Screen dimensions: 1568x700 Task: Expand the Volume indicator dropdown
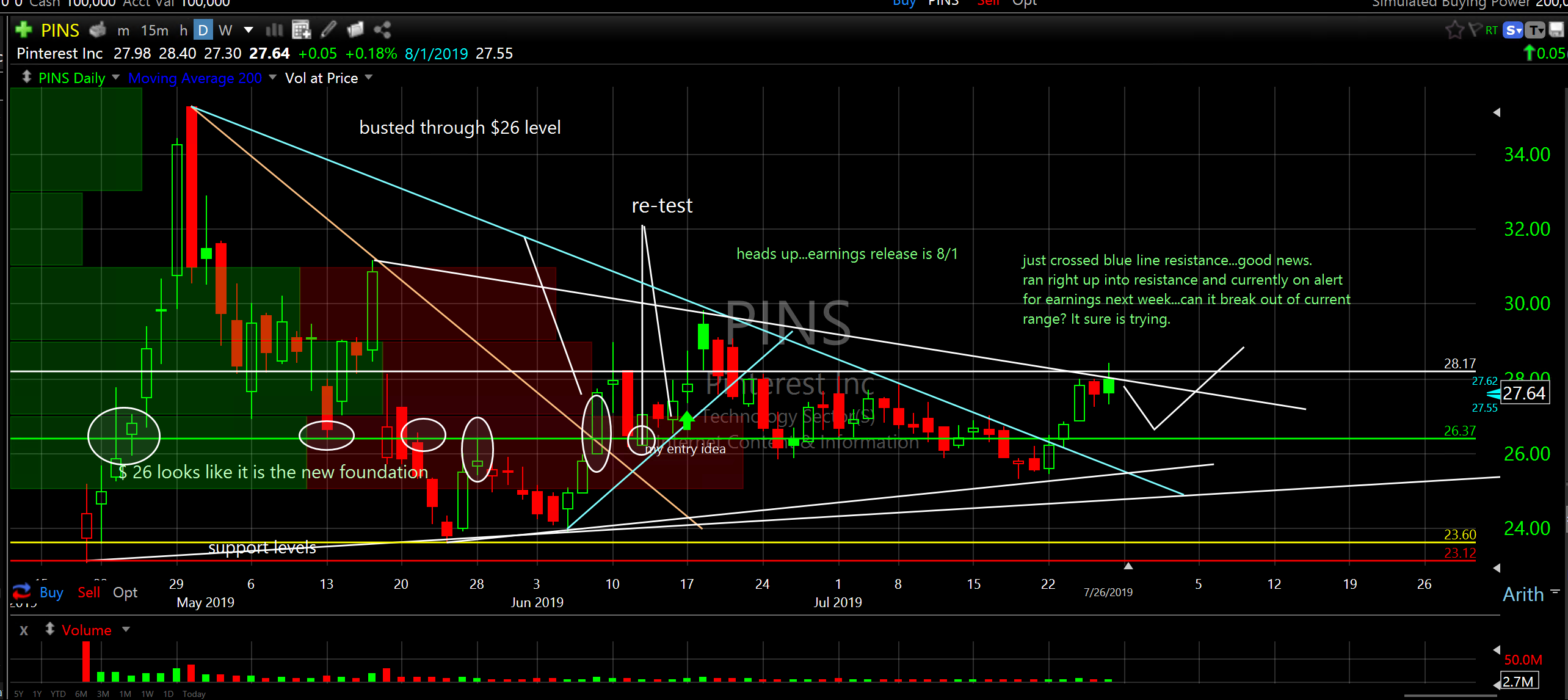pos(126,629)
